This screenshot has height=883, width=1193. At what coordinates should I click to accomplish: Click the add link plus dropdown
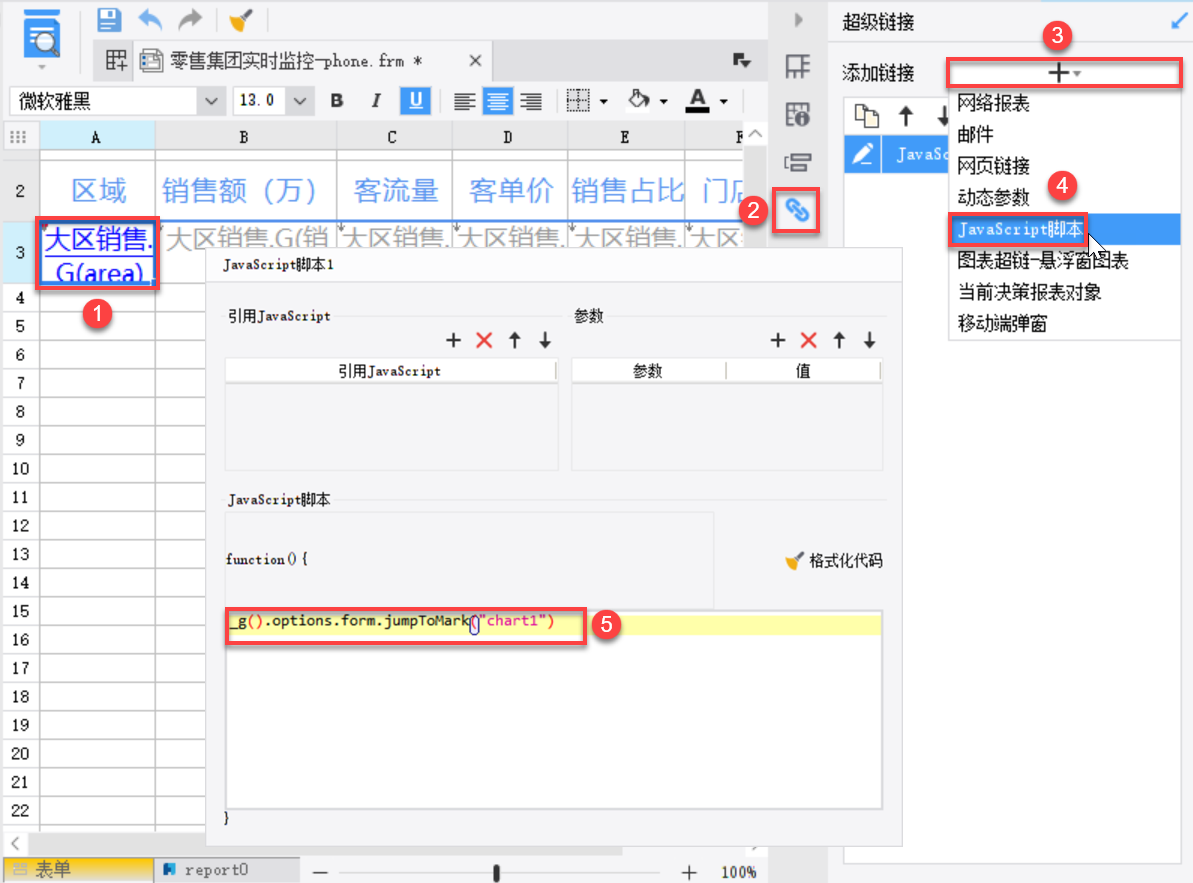pos(1064,73)
